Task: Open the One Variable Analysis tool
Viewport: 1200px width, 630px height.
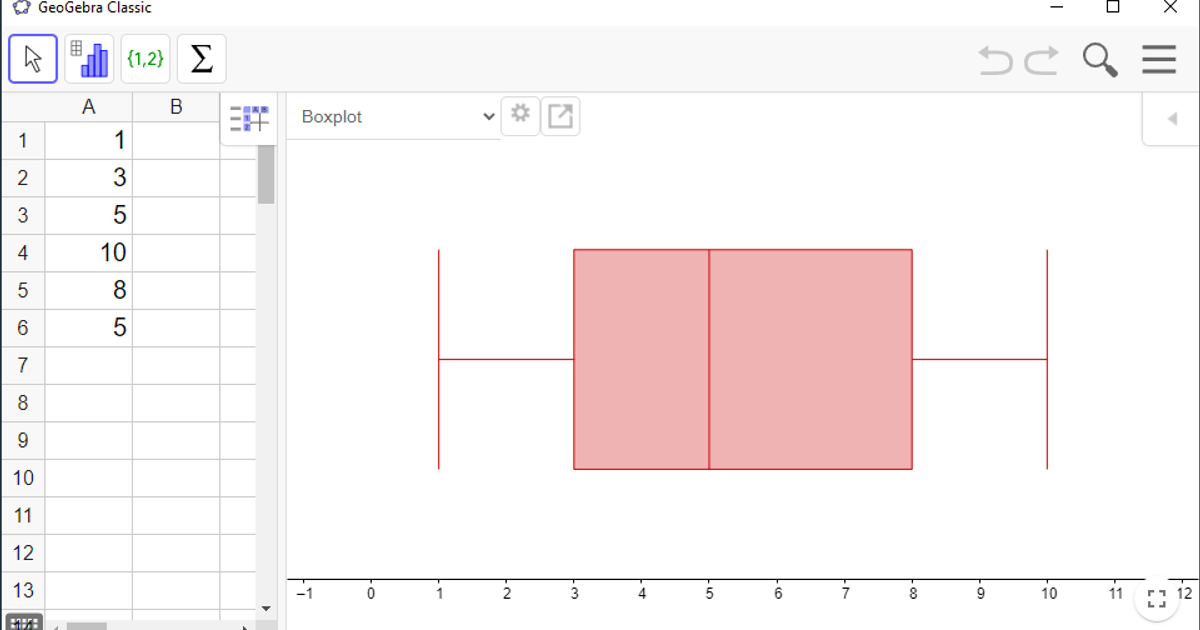Action: (89, 58)
